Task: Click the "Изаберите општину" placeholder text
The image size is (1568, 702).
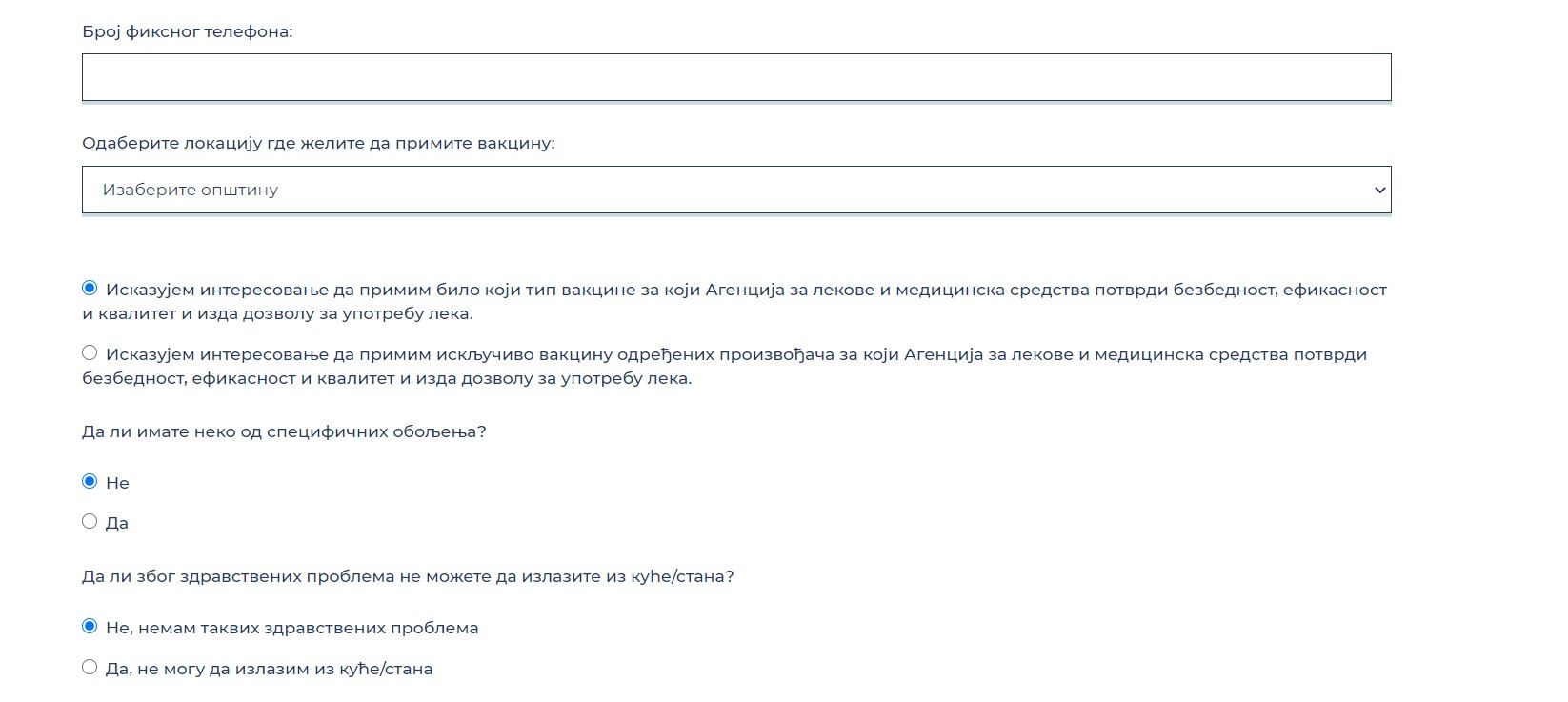Action: click(x=191, y=190)
